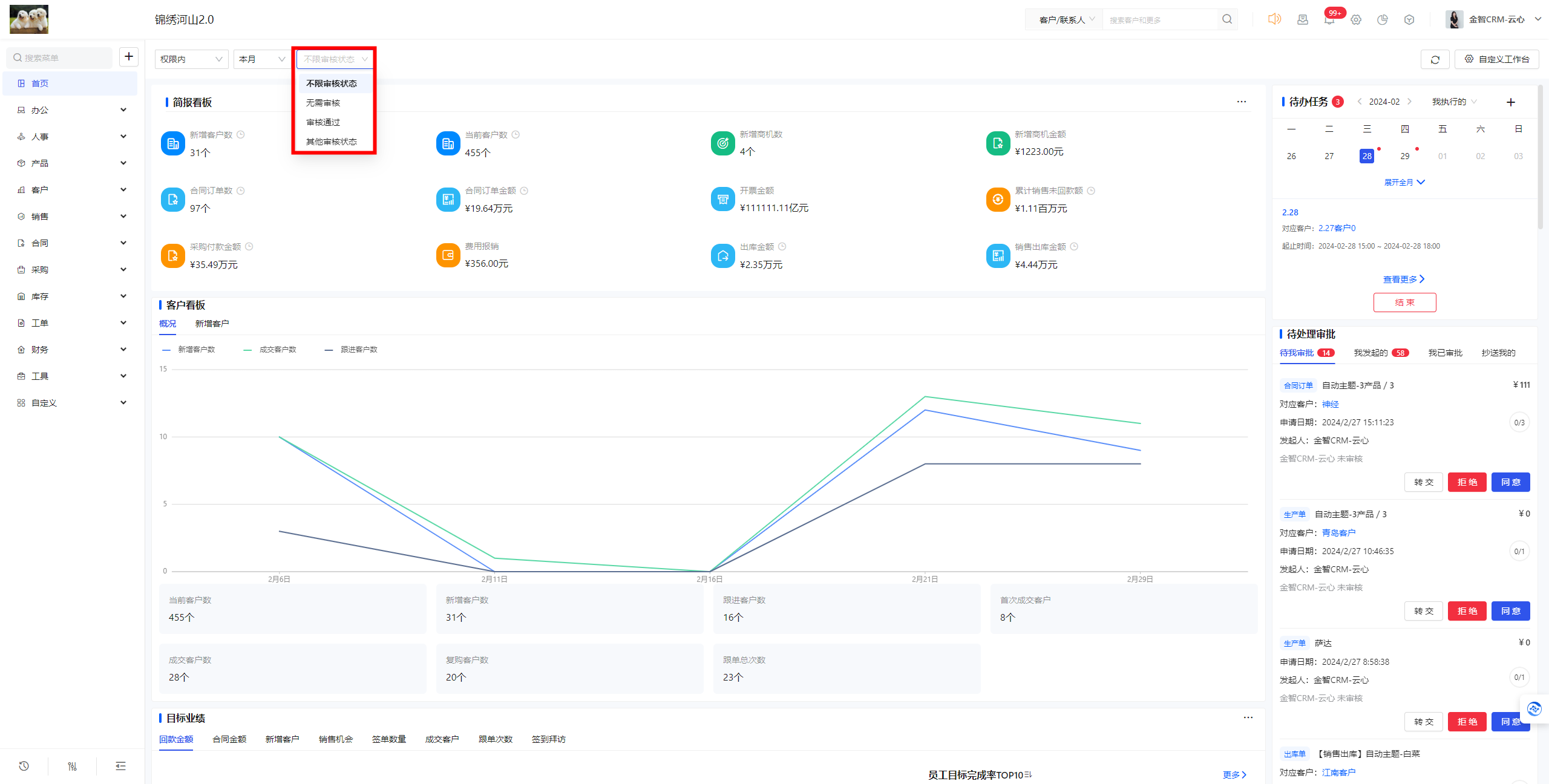Expand full month via 展开全月

[x=1404, y=182]
